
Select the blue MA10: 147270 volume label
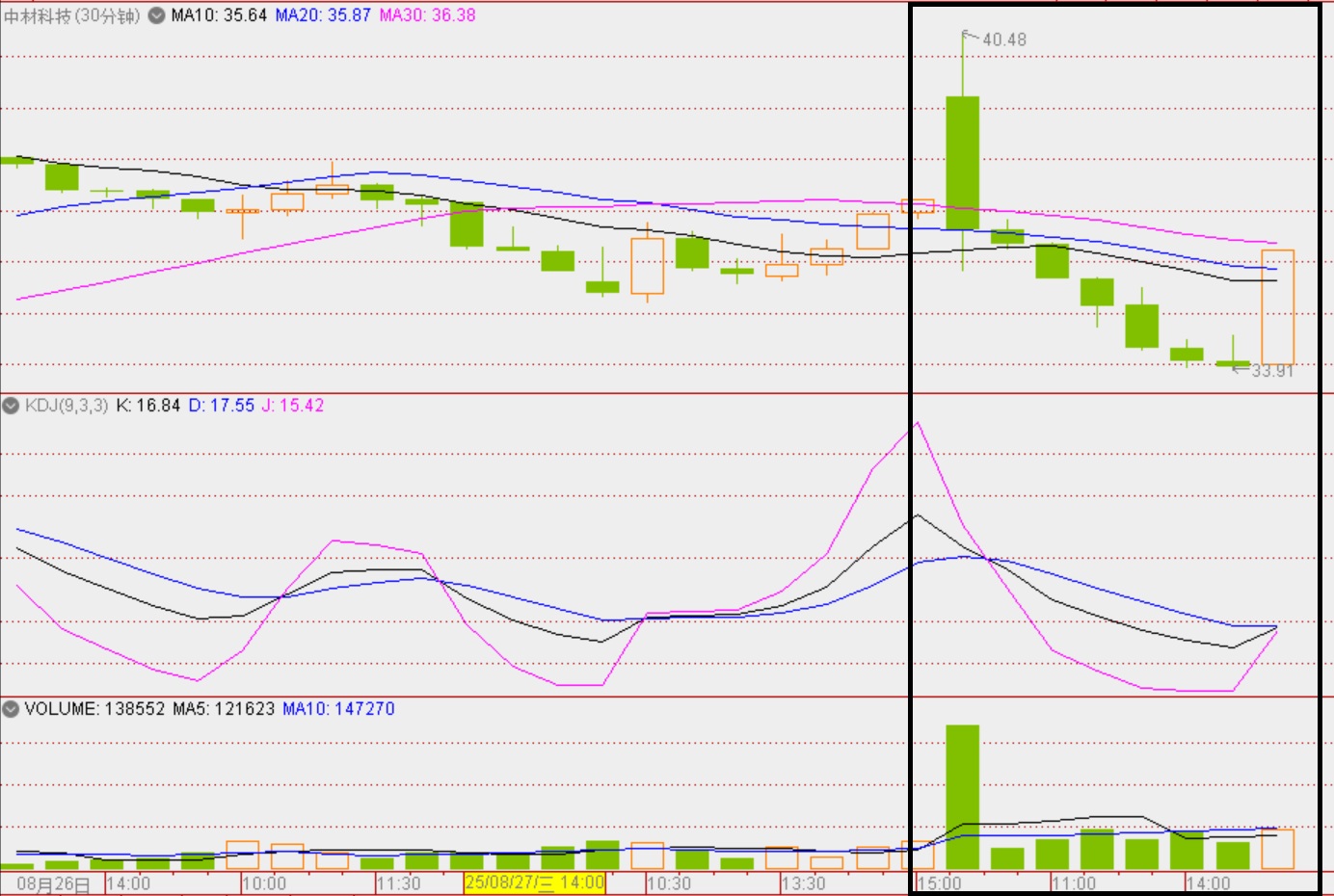click(x=338, y=709)
